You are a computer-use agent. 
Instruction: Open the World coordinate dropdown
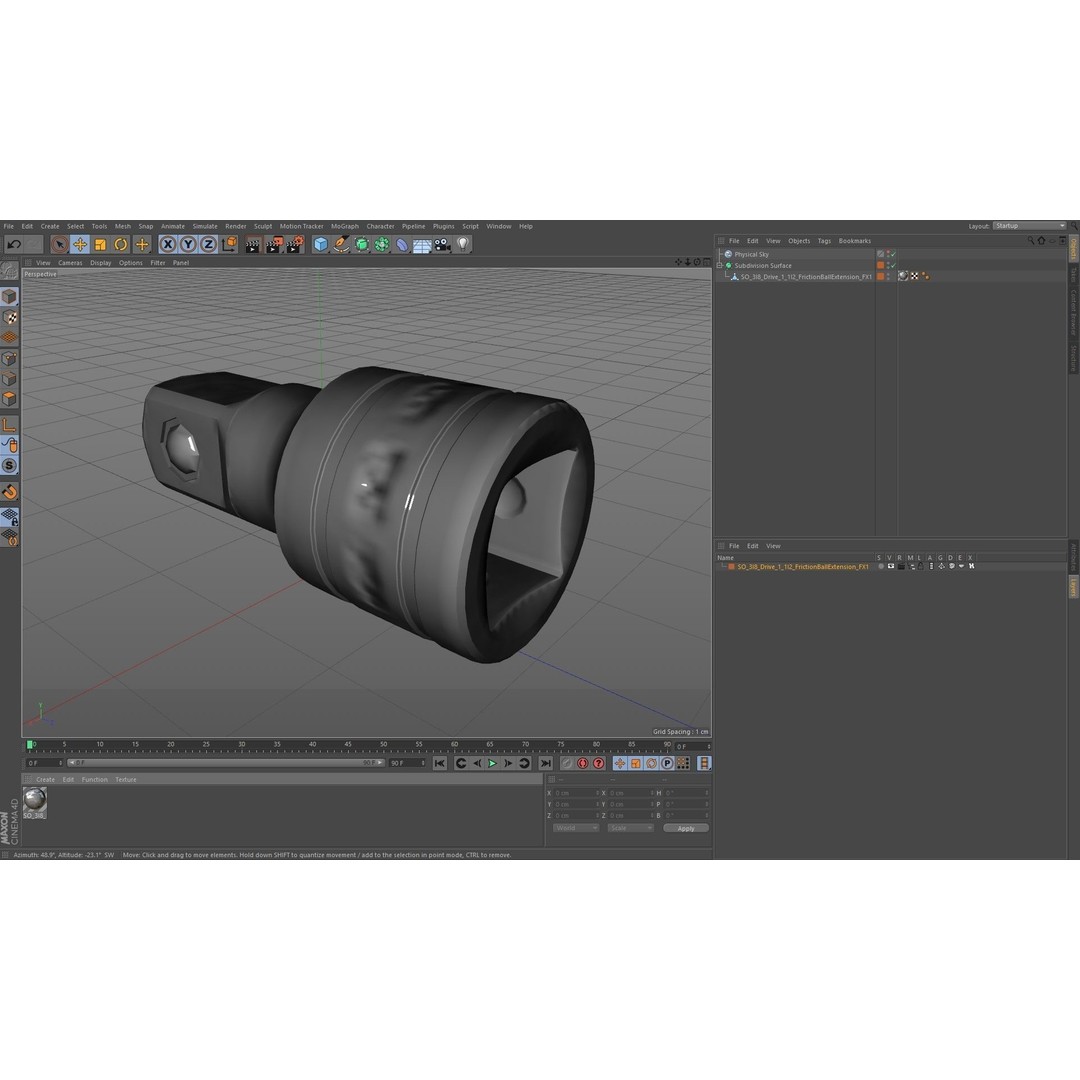pyautogui.click(x=575, y=828)
